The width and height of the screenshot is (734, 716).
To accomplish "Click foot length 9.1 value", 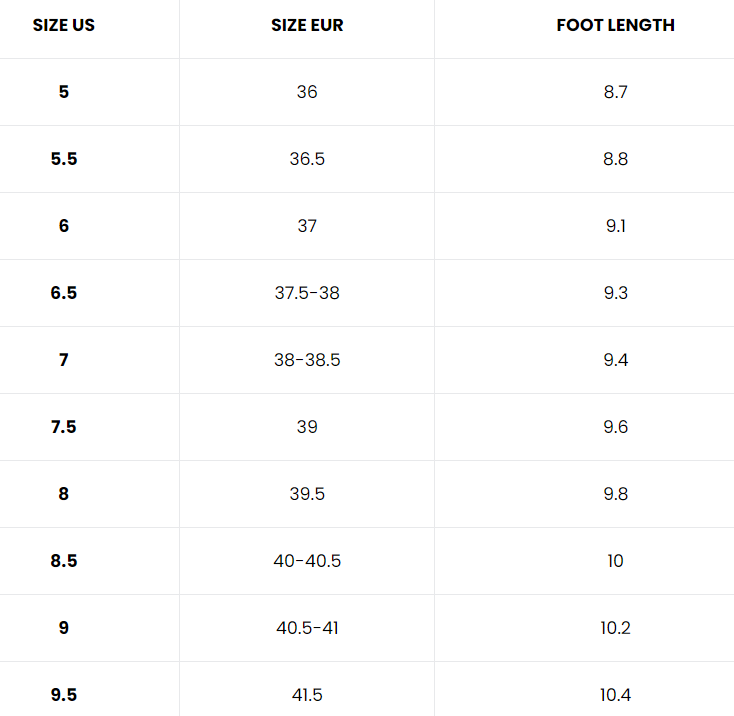I will click(615, 226).
